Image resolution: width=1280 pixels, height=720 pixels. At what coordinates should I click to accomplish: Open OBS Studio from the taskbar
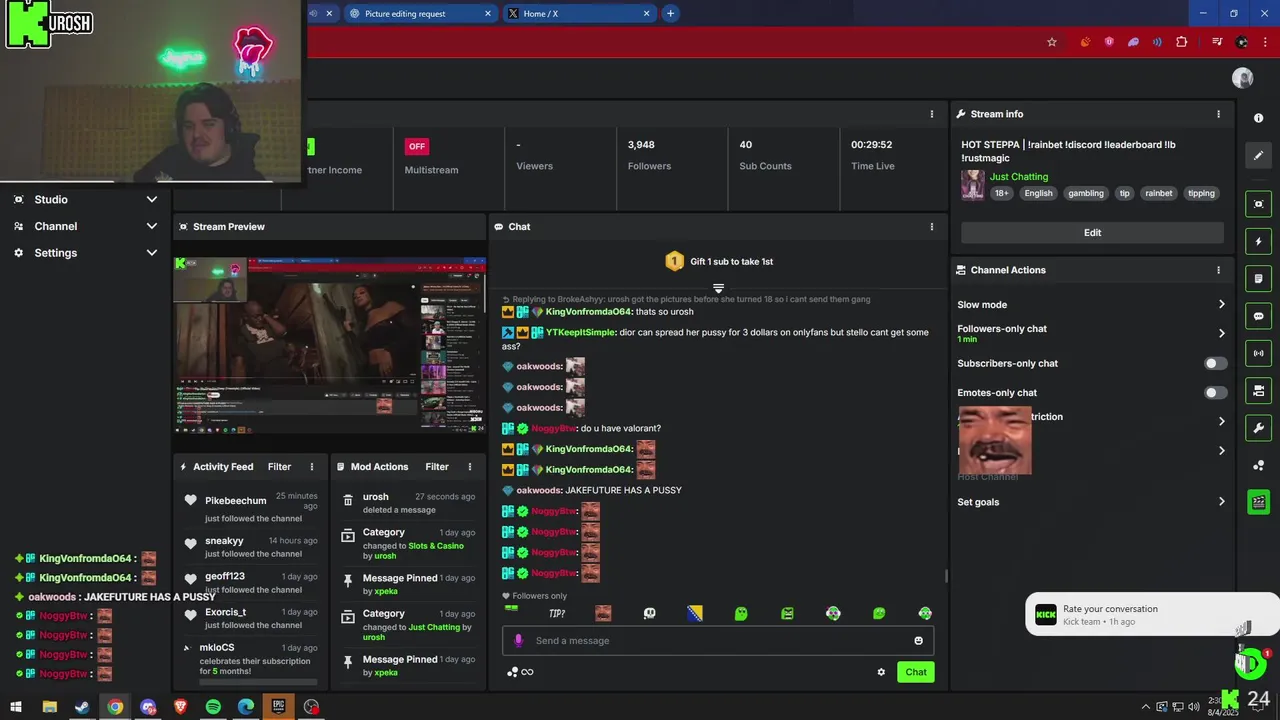click(x=312, y=707)
